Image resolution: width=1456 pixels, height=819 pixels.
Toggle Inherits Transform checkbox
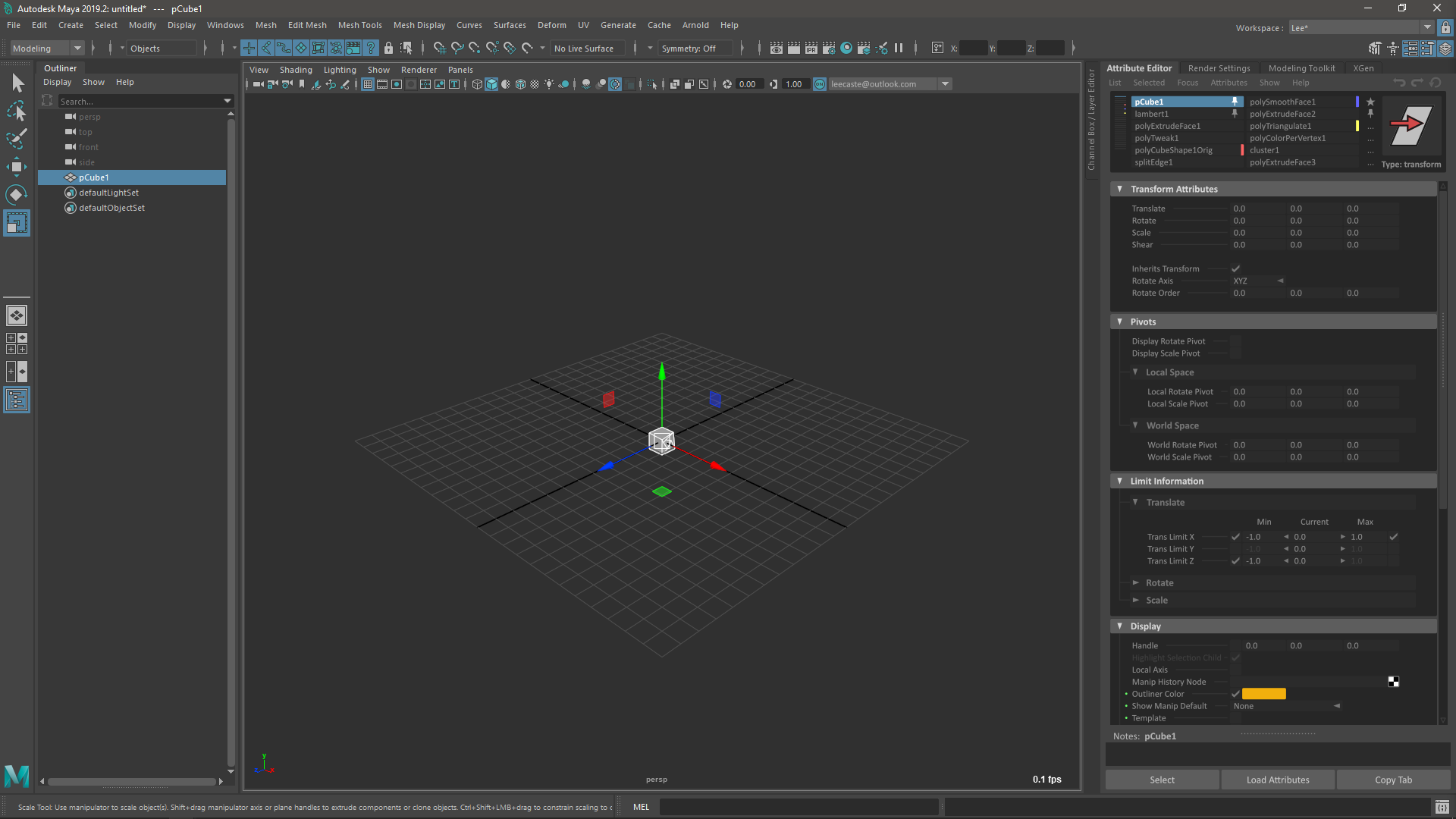[x=1235, y=267]
